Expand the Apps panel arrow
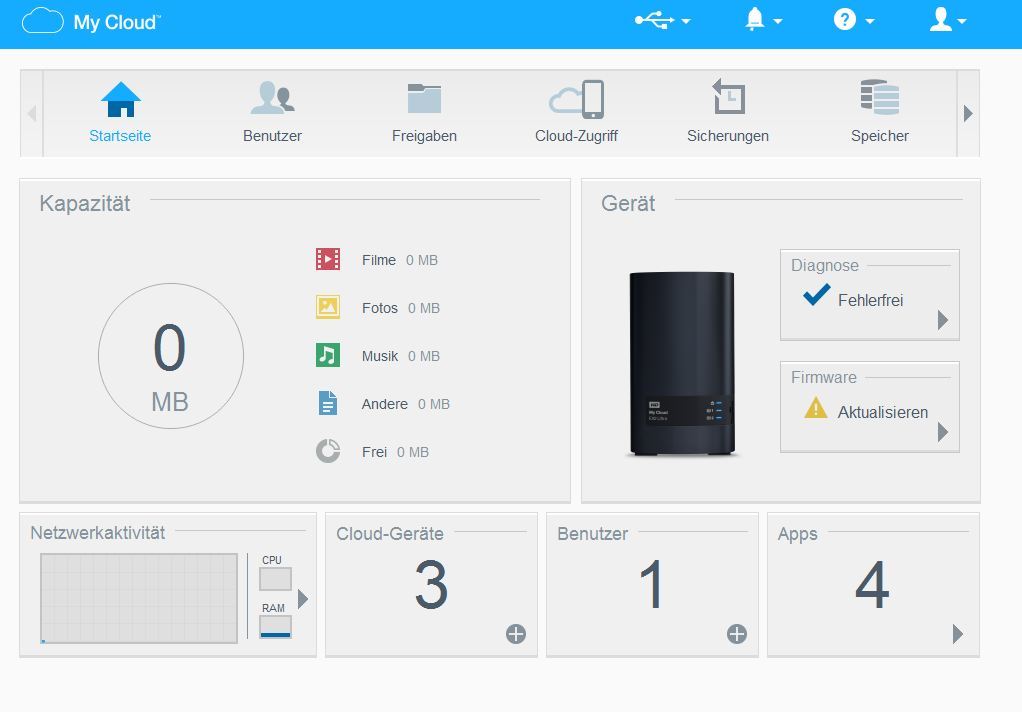The image size is (1022, 712). 957,634
